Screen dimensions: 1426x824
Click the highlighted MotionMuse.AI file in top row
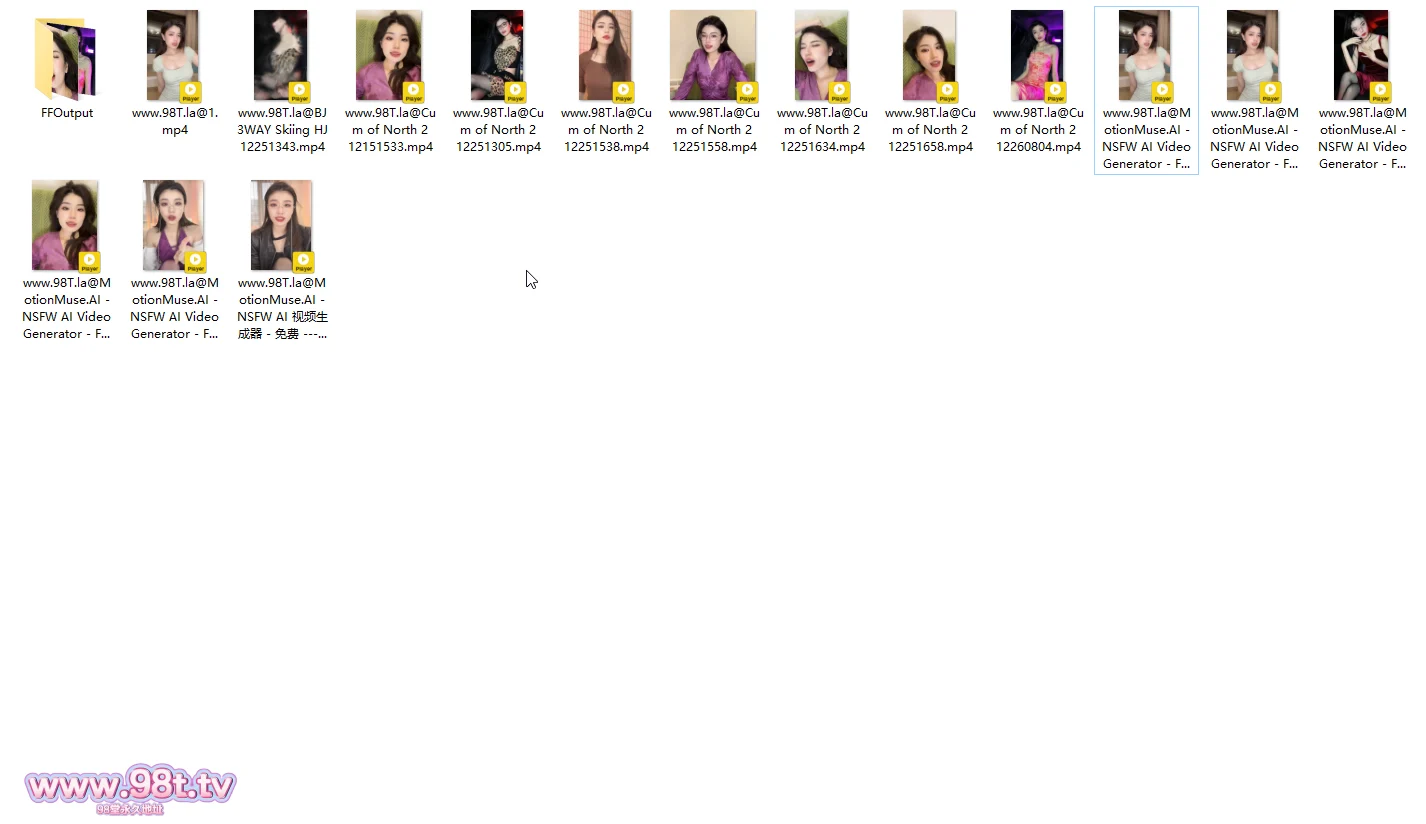(x=1145, y=55)
